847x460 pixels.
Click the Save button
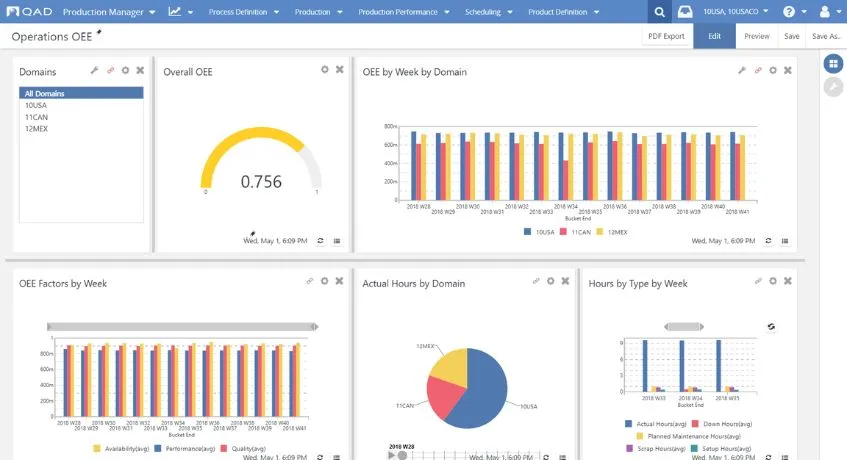coord(791,36)
